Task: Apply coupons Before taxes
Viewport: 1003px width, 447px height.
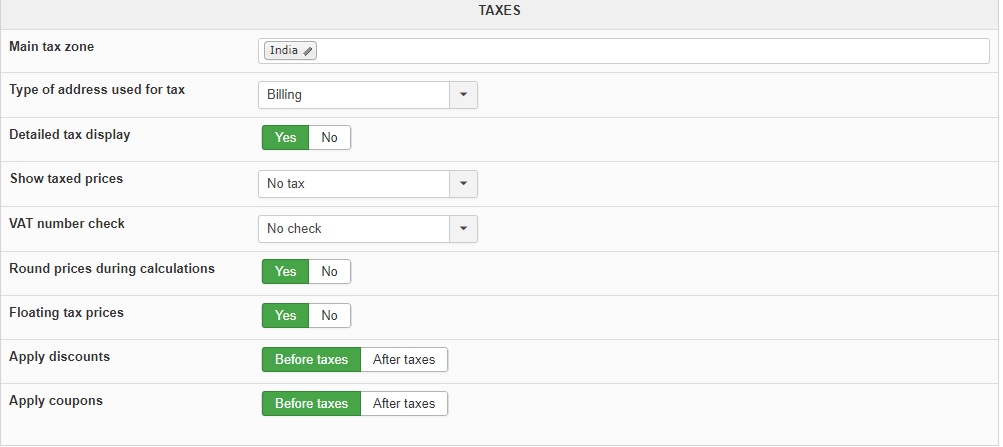Action: click(x=311, y=404)
